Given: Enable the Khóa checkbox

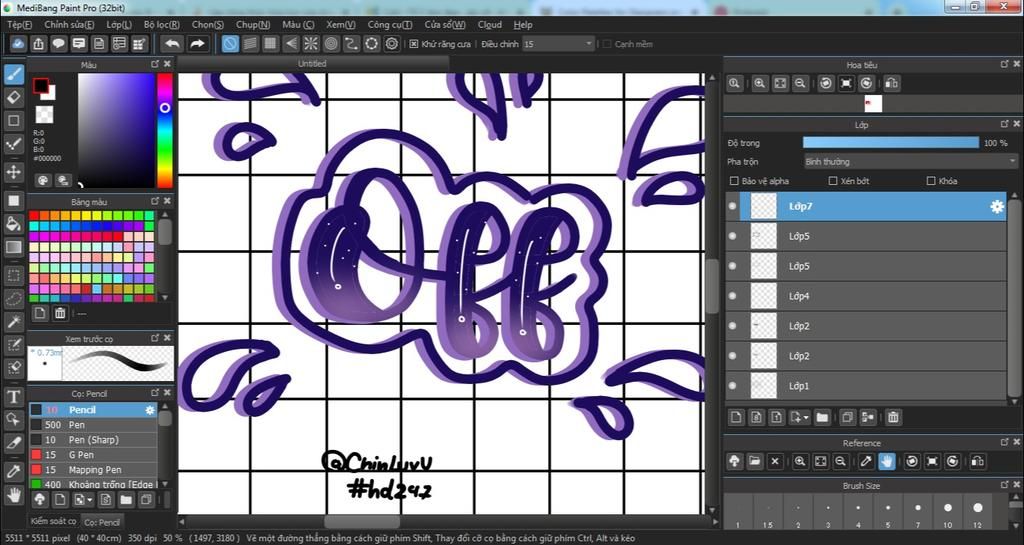Looking at the screenshot, I should click(x=931, y=181).
